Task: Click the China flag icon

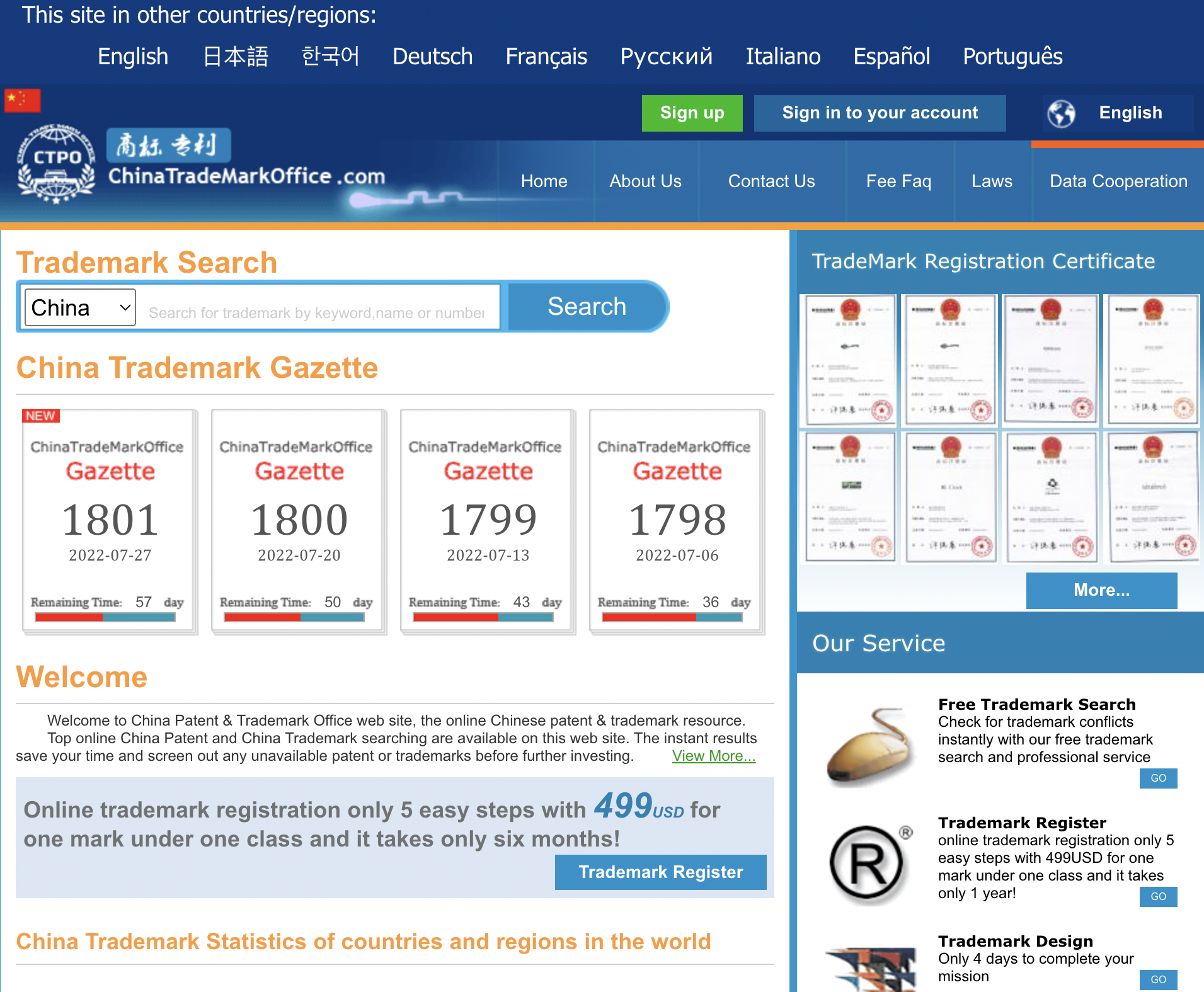Action: (x=23, y=101)
